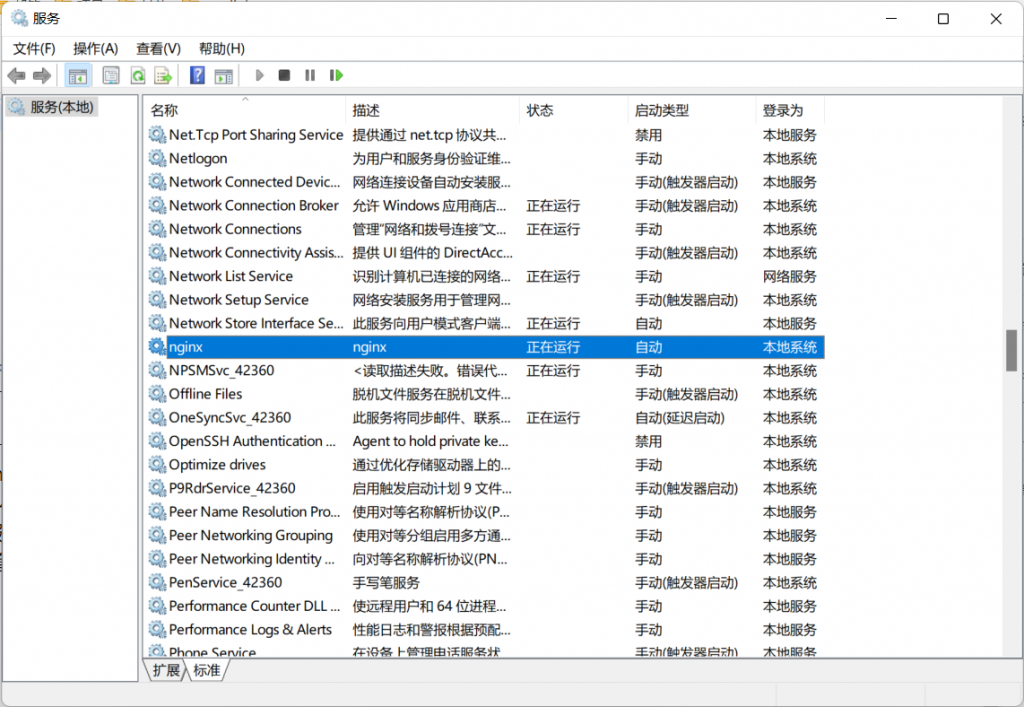Restart the service using the toolbar icon

click(337, 75)
